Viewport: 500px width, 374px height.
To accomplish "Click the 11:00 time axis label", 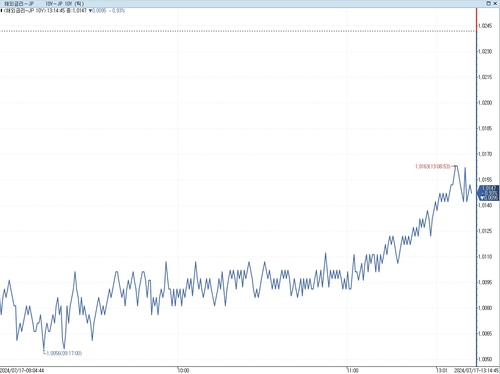I will point(353,370).
